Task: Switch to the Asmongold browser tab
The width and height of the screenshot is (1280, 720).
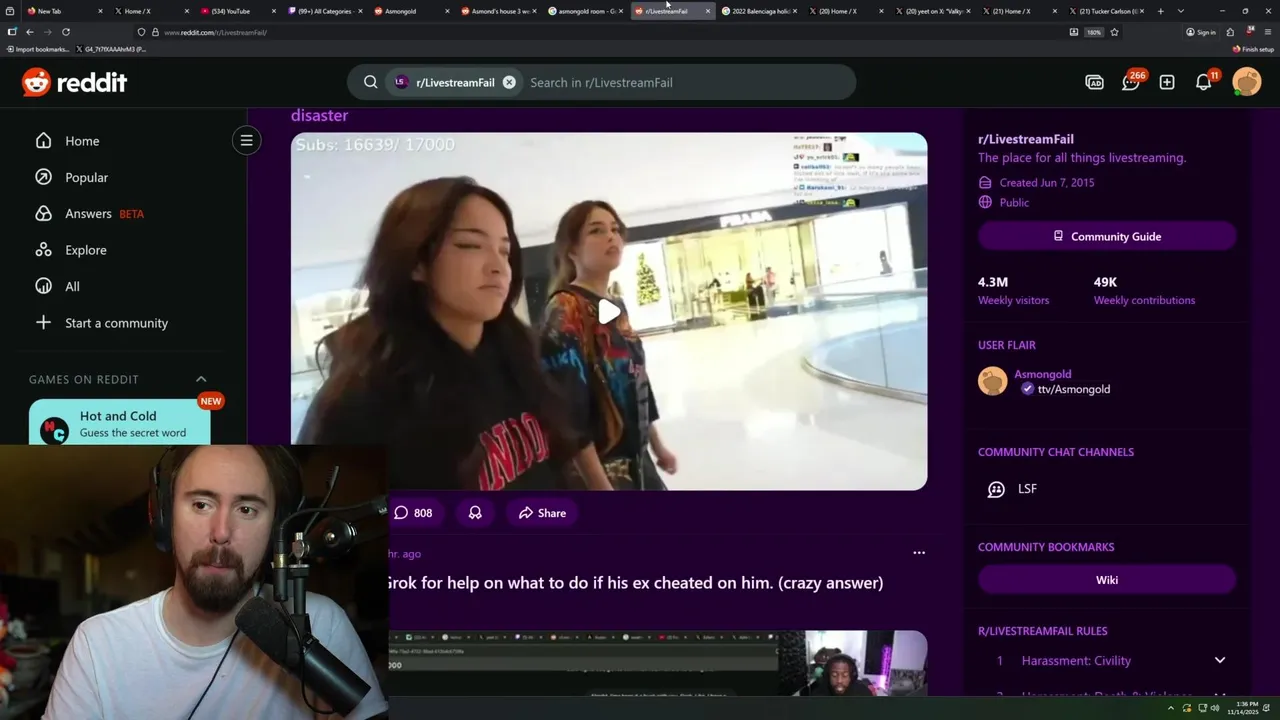Action: 410,11
